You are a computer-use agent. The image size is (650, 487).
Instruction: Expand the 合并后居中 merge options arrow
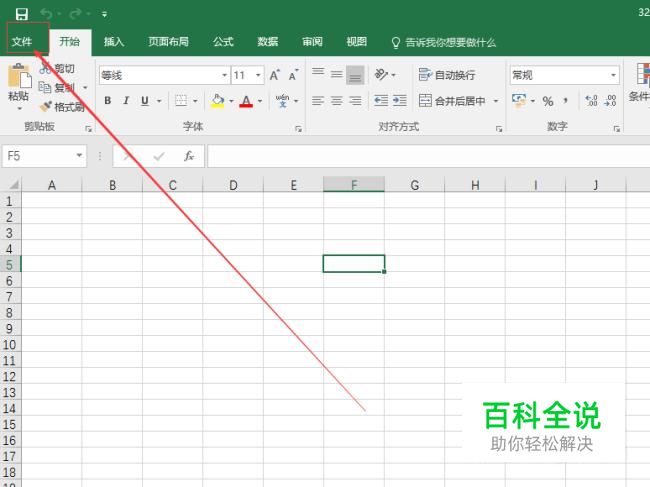(x=496, y=101)
